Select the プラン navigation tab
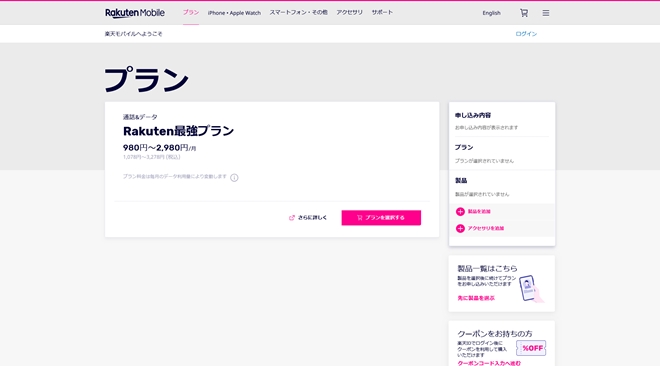 [191, 13]
